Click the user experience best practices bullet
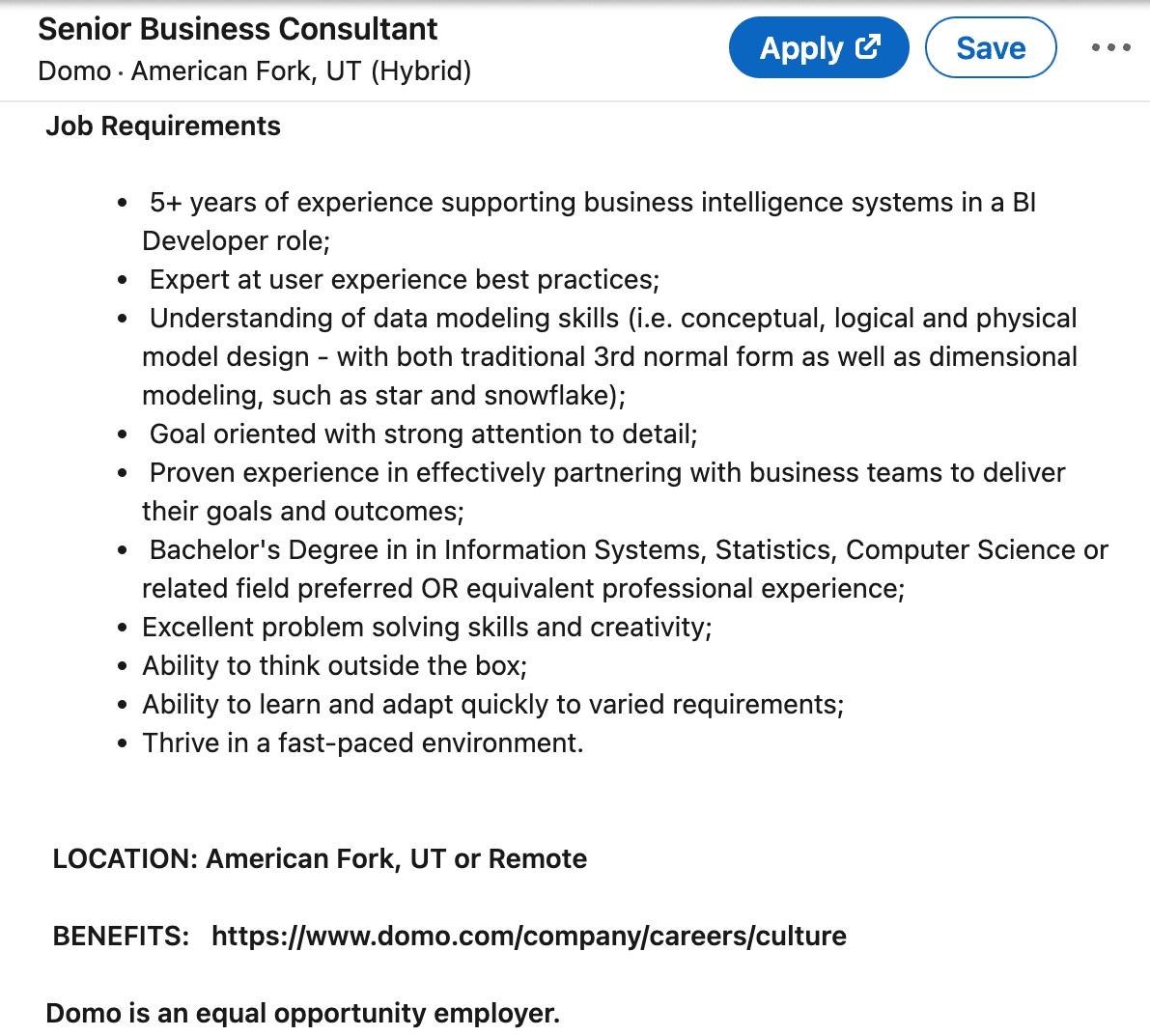The image size is (1150, 1036). point(406,279)
